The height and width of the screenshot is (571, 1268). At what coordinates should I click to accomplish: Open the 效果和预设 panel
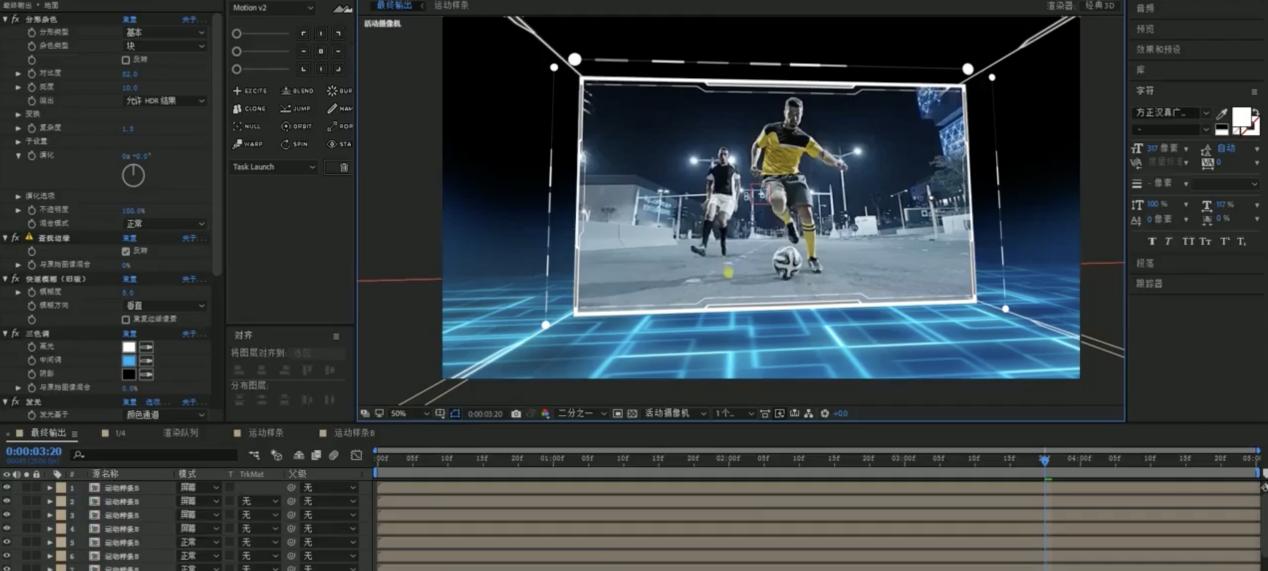1158,49
